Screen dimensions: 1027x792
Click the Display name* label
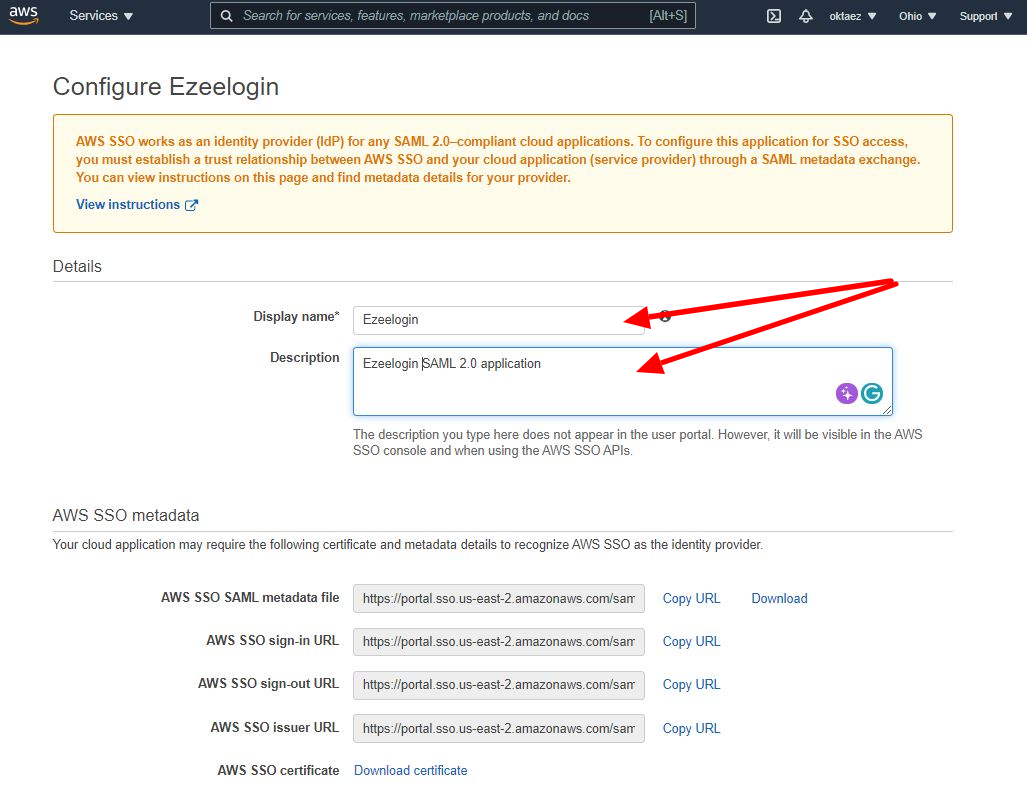[296, 316]
